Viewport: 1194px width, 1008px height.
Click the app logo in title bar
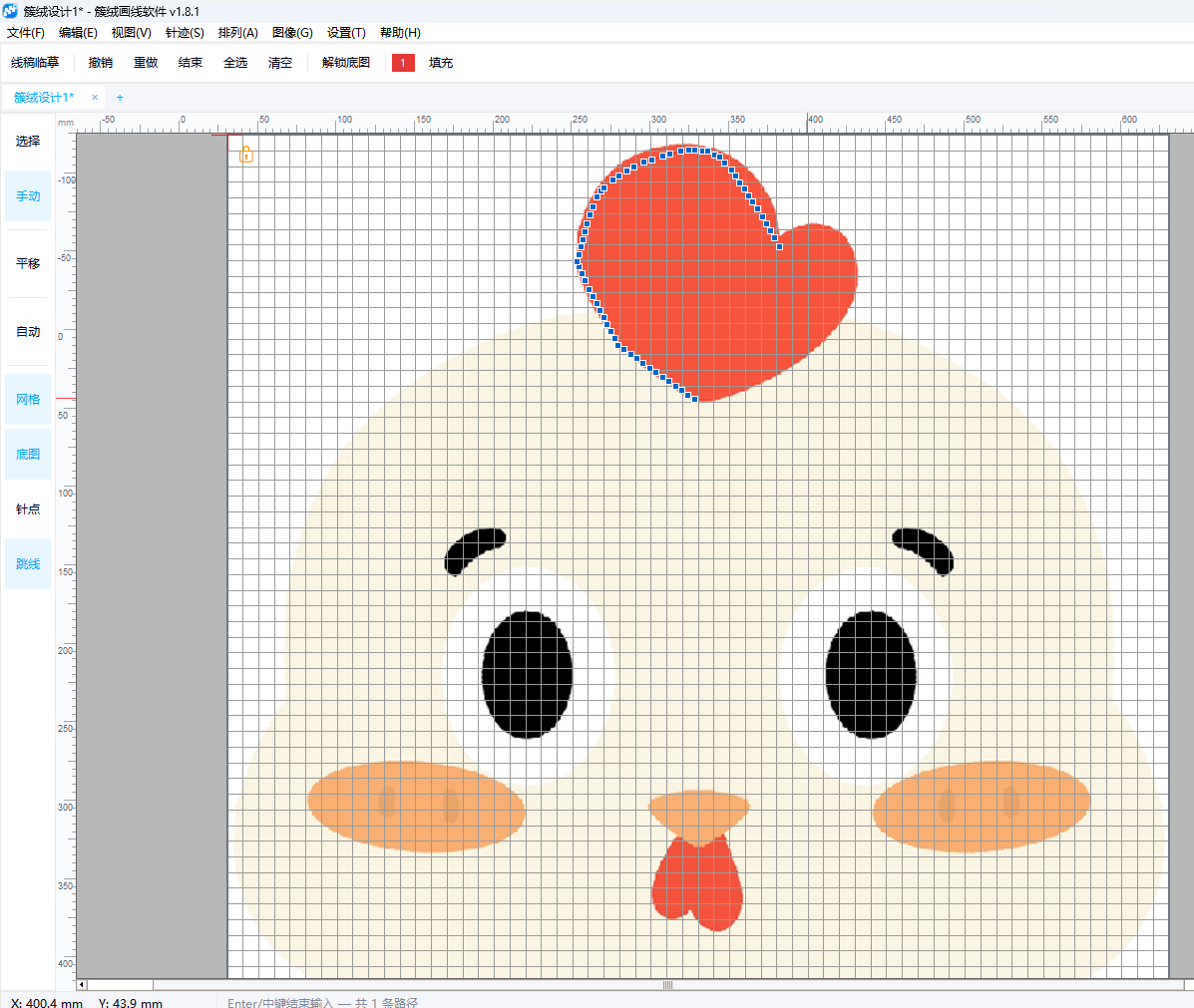point(10,11)
